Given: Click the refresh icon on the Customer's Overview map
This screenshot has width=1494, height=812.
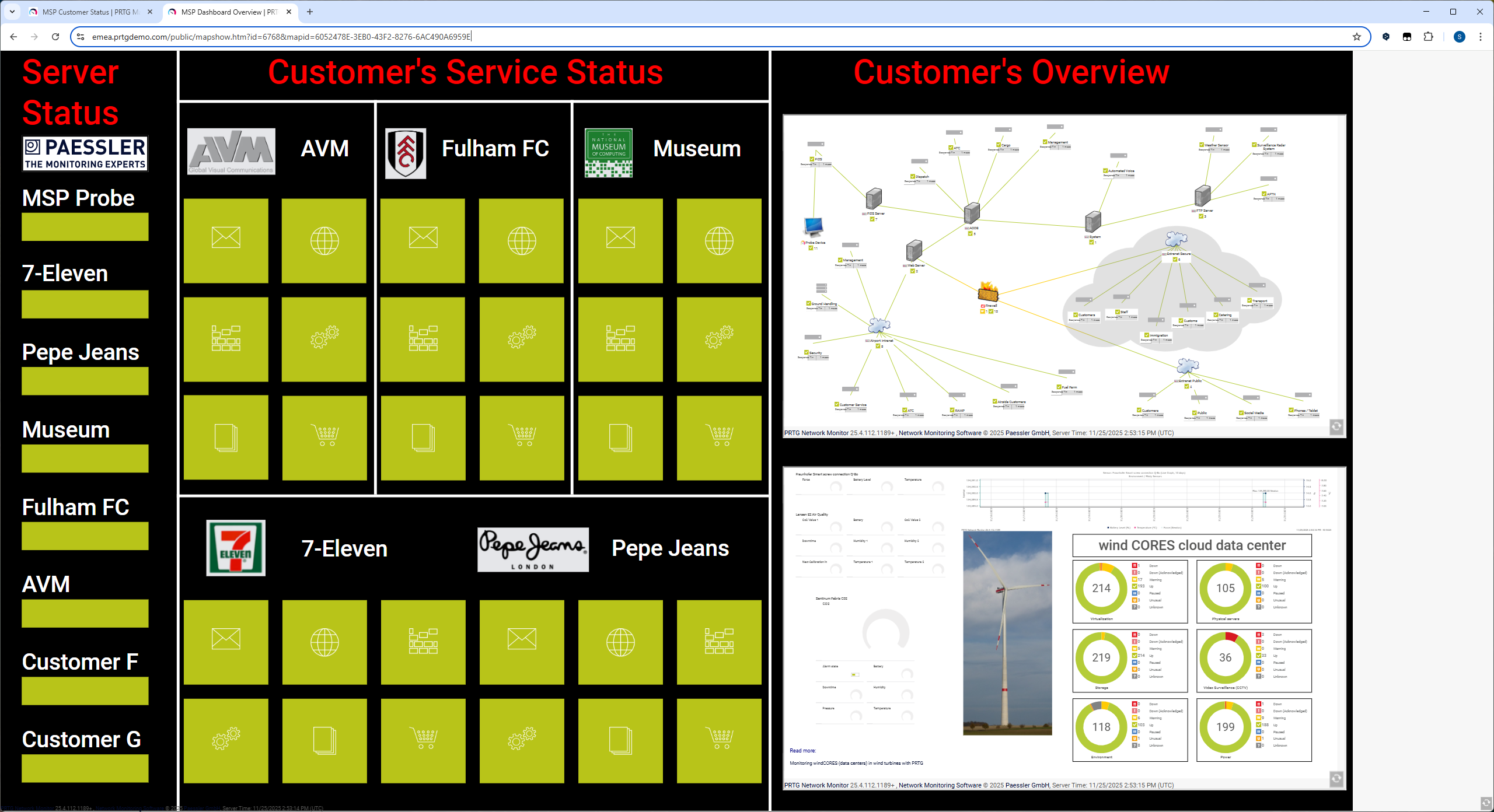Looking at the screenshot, I should coord(1336,426).
